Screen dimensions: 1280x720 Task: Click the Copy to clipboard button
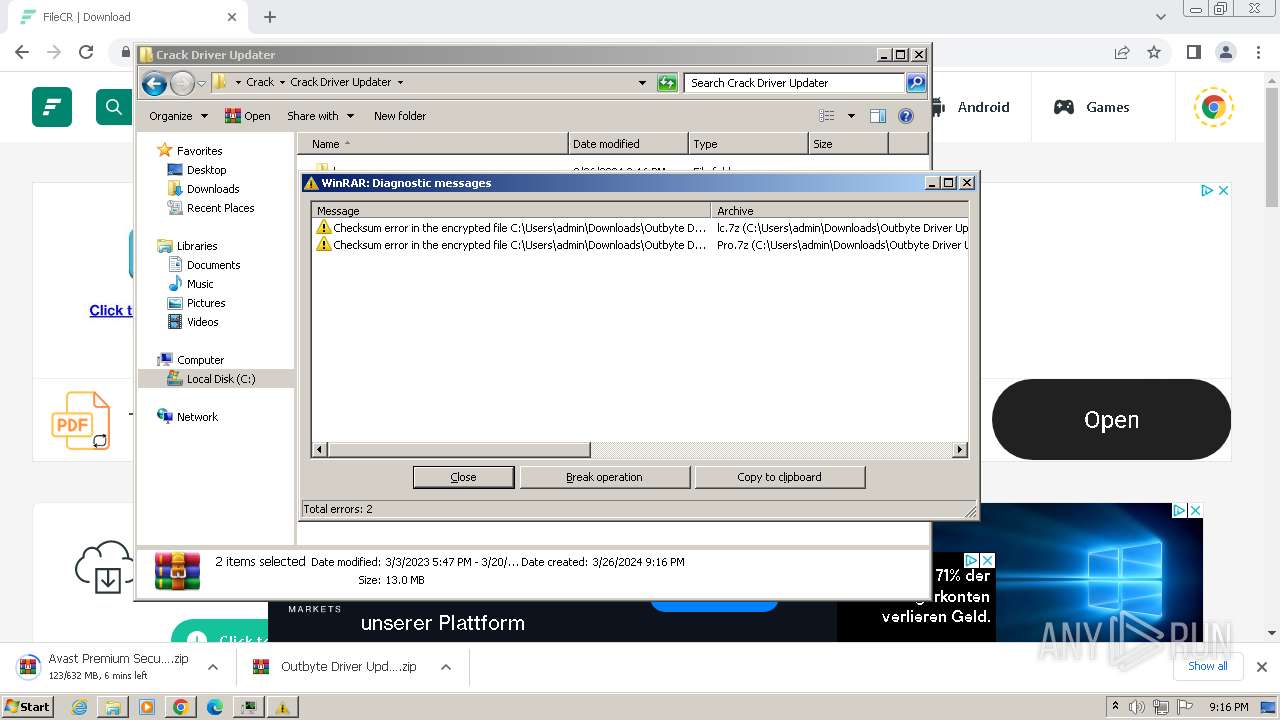pyautogui.click(x=780, y=477)
